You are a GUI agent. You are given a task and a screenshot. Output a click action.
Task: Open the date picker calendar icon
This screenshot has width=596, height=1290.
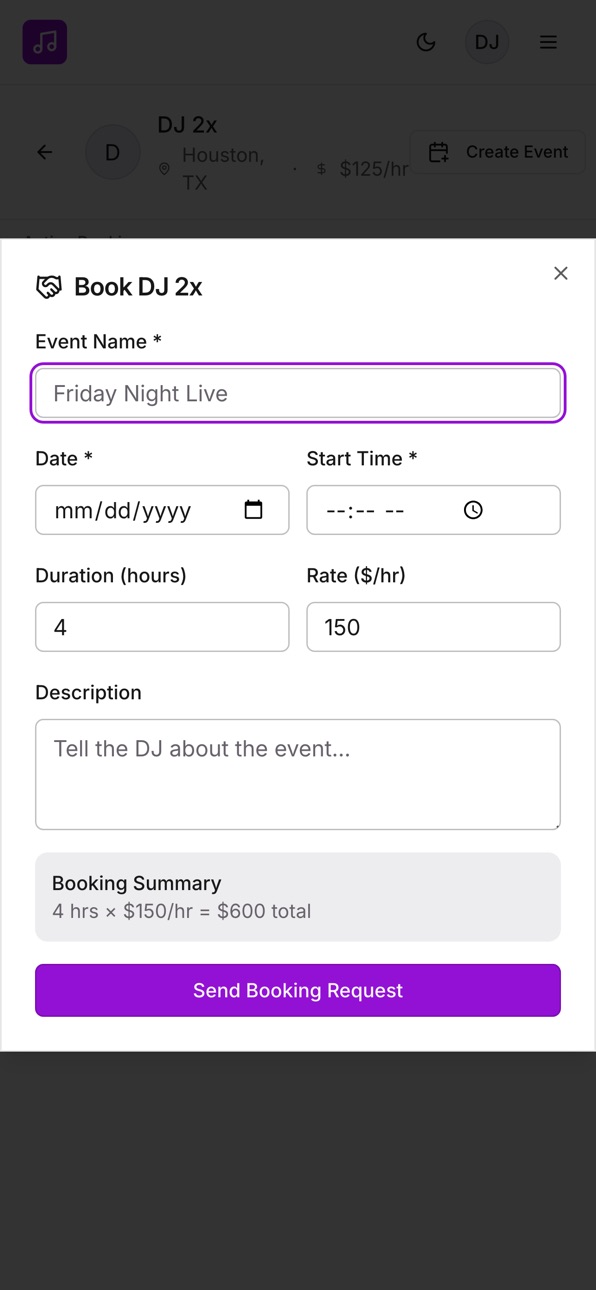coord(254,510)
